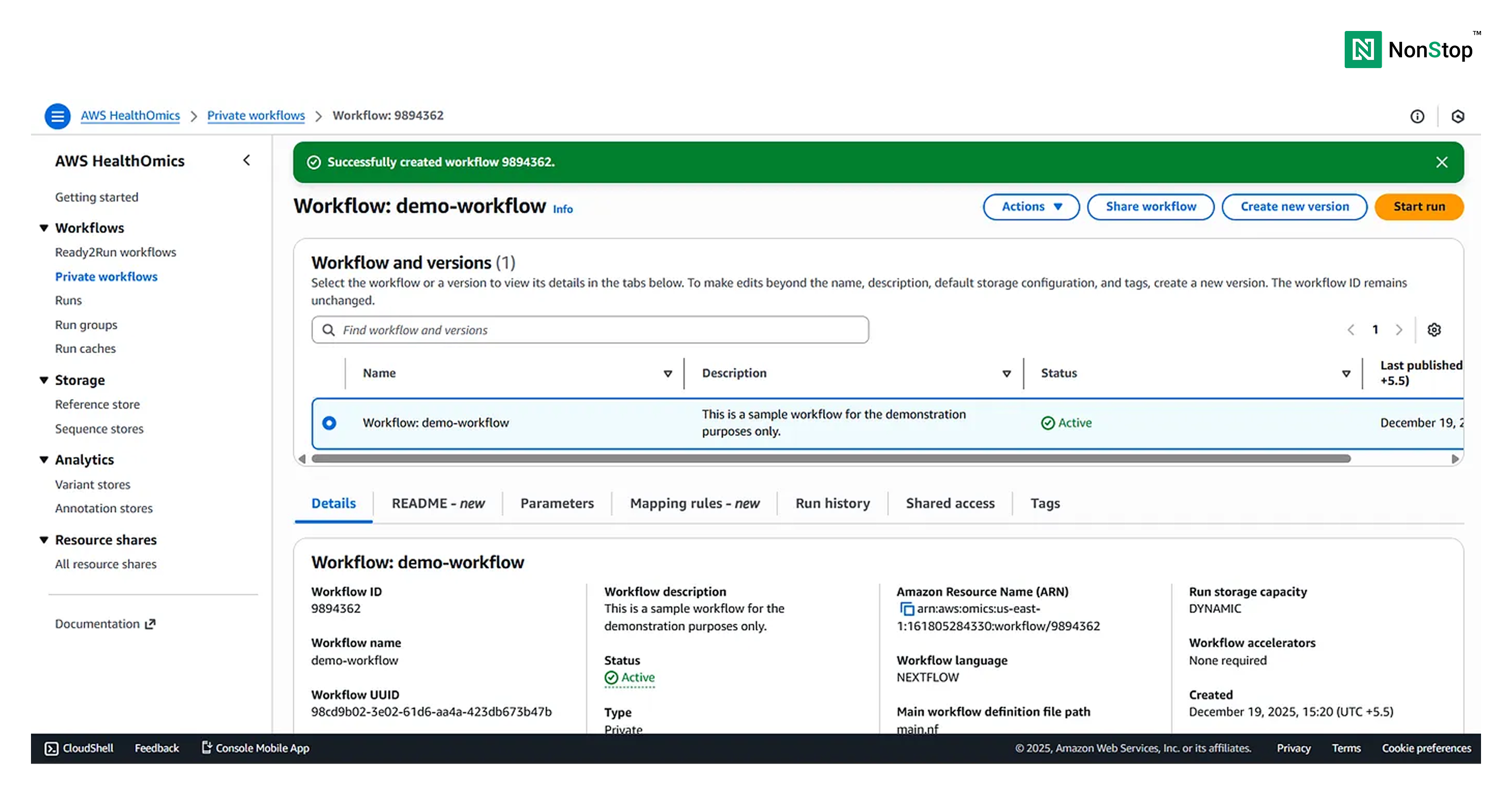The width and height of the screenshot is (1512, 795).
Task: Switch to the Parameters tab
Action: [x=557, y=503]
